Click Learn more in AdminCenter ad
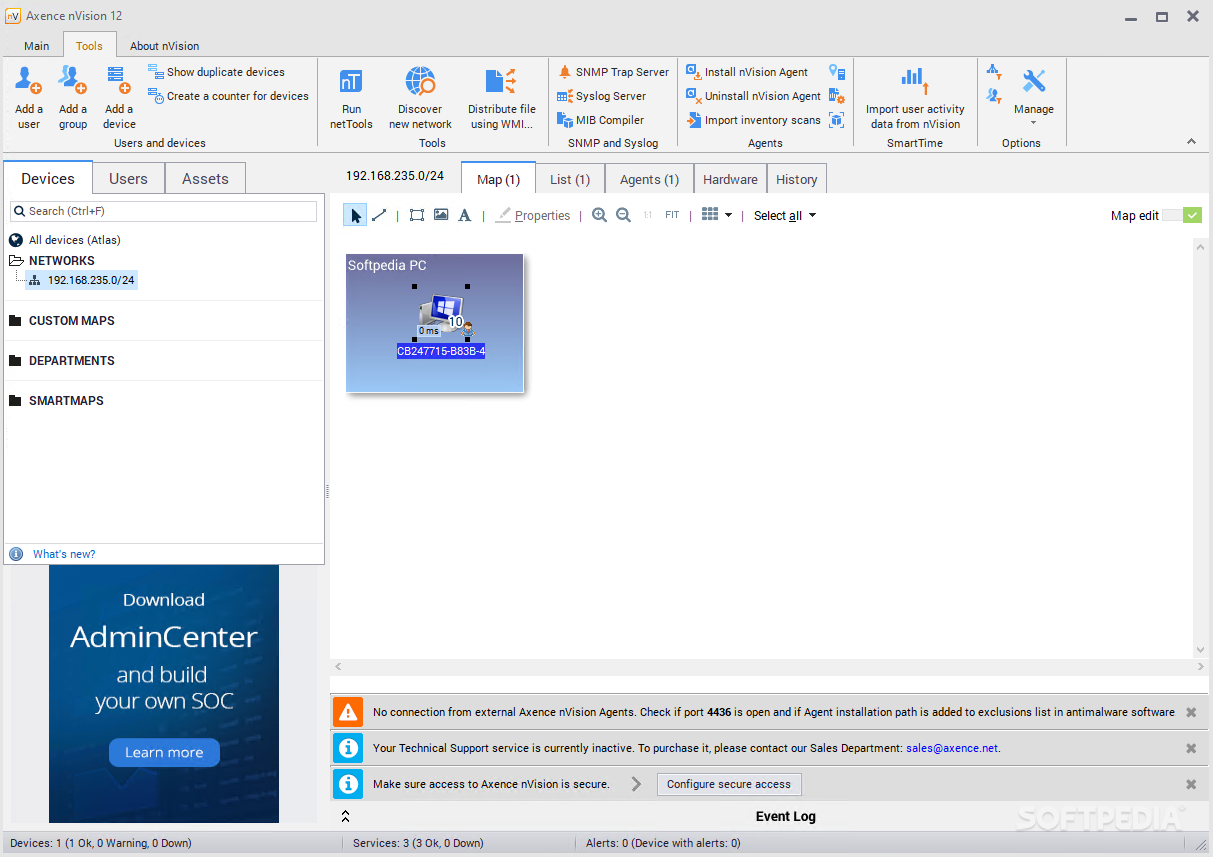Viewport: 1213px width, 857px height. (164, 752)
